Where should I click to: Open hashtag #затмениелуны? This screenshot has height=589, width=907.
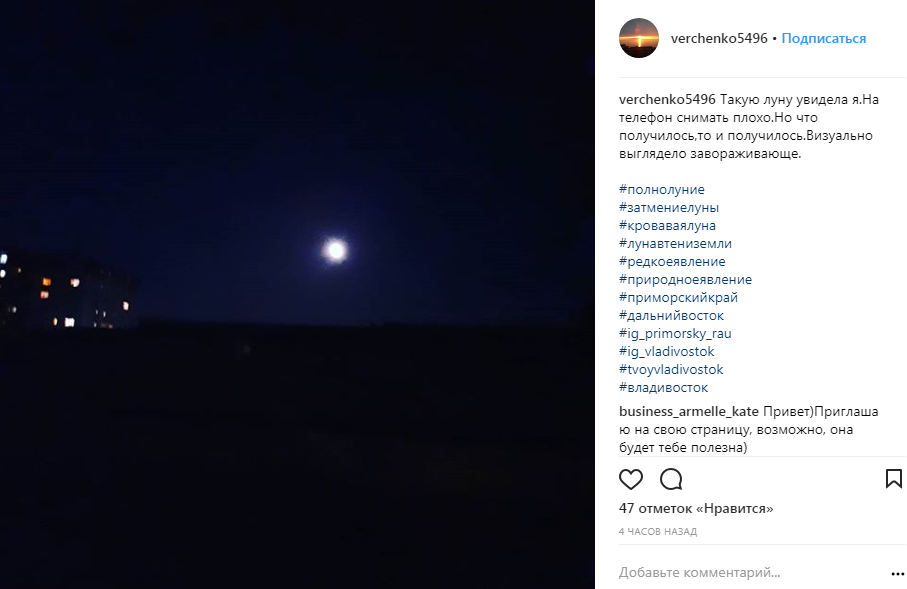(x=669, y=207)
